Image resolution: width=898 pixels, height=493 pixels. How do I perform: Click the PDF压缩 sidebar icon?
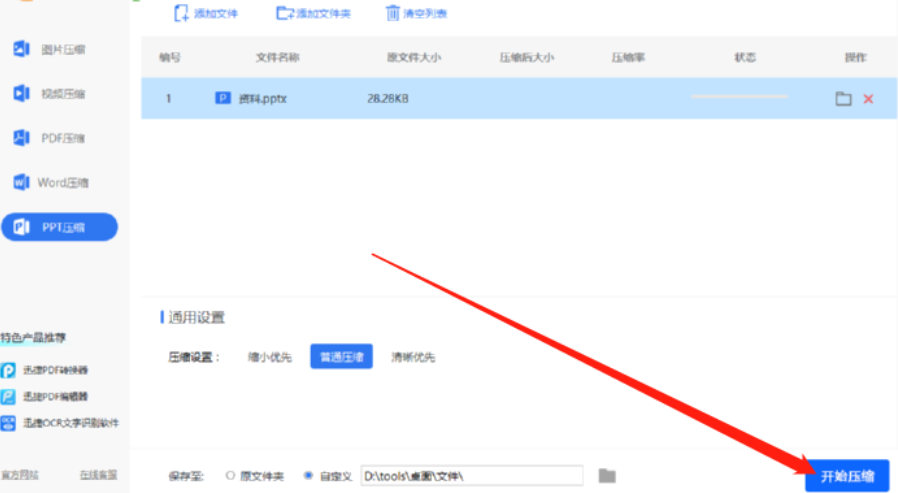21,138
